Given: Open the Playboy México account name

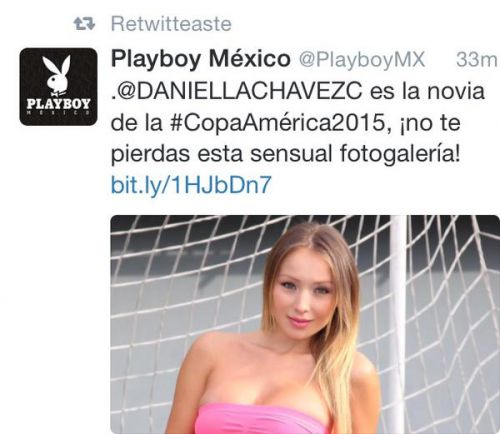Looking at the screenshot, I should coord(201,59).
